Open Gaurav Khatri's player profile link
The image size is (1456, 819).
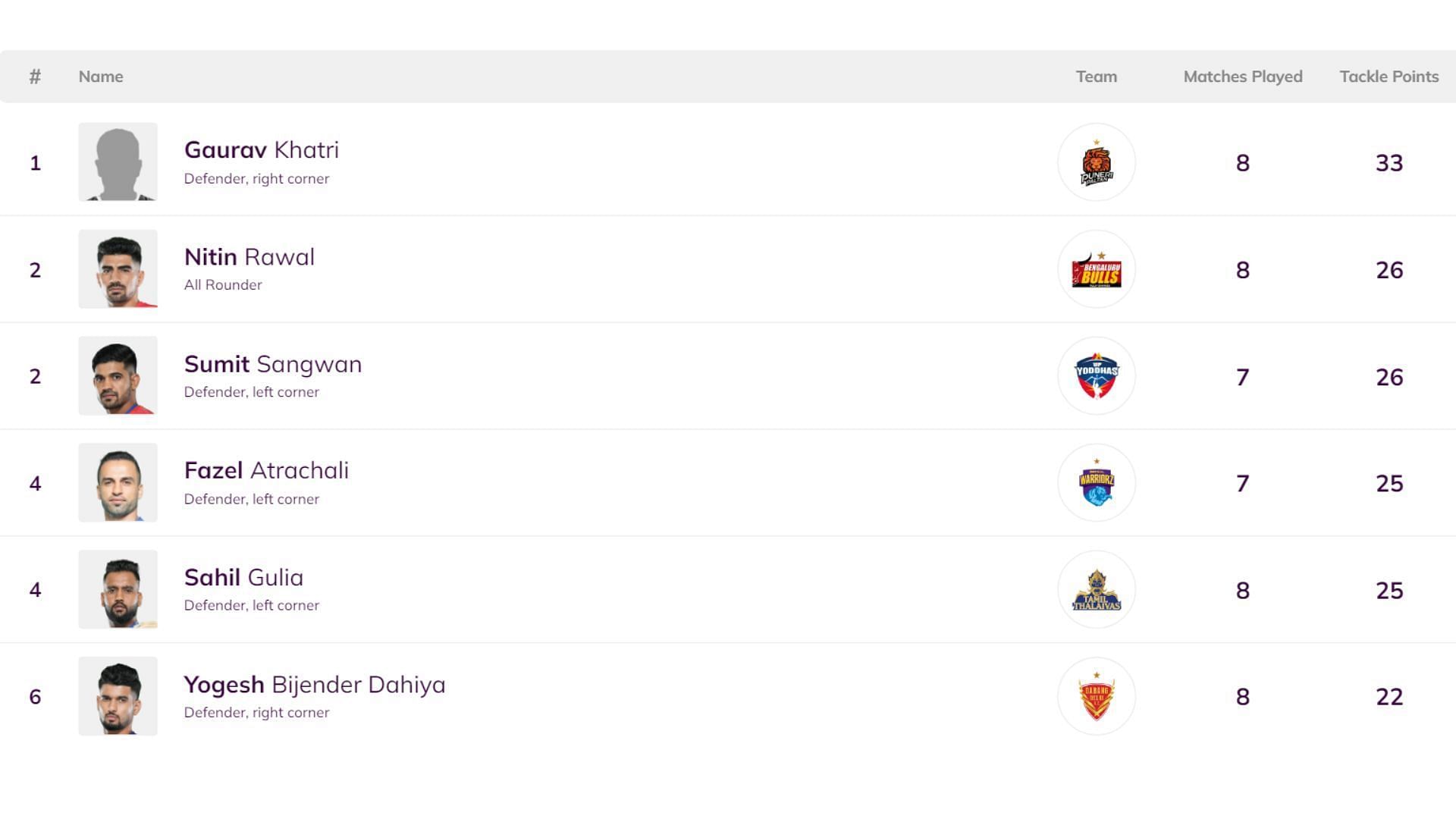(261, 150)
